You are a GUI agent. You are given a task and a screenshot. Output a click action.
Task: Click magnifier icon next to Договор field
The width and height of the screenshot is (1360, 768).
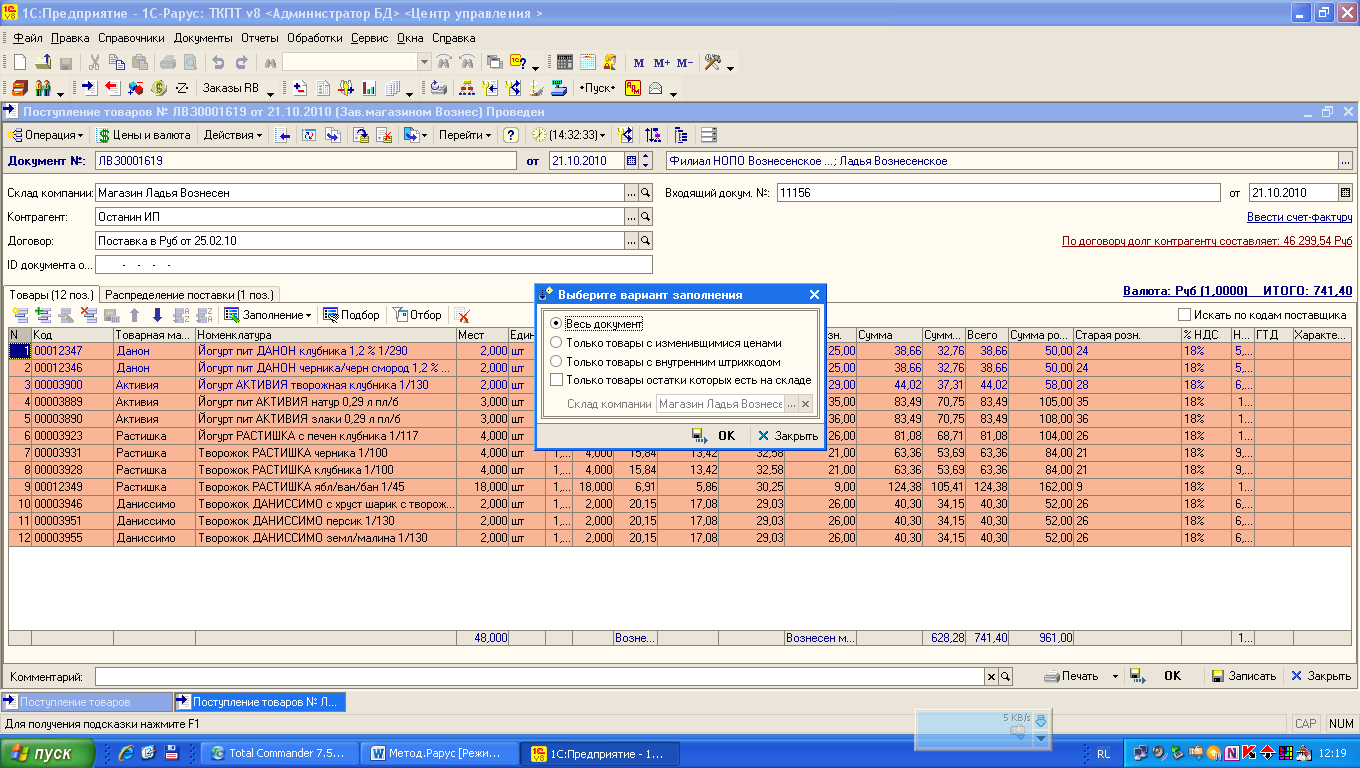pyautogui.click(x=646, y=241)
